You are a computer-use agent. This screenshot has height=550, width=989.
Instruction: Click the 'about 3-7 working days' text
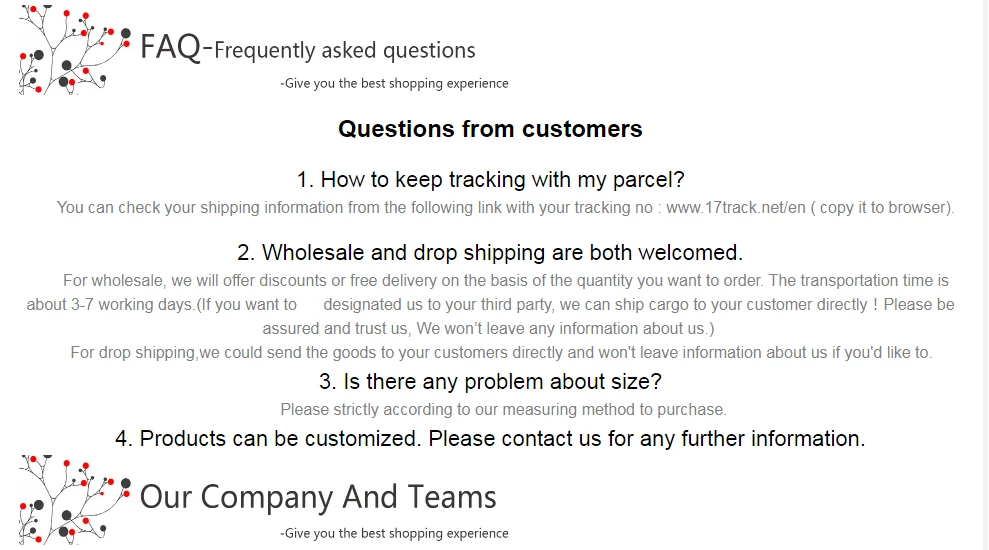point(110,305)
